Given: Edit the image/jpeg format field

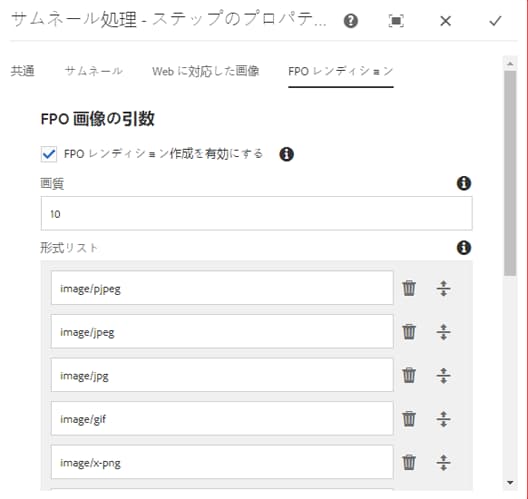Looking at the screenshot, I should 222,332.
